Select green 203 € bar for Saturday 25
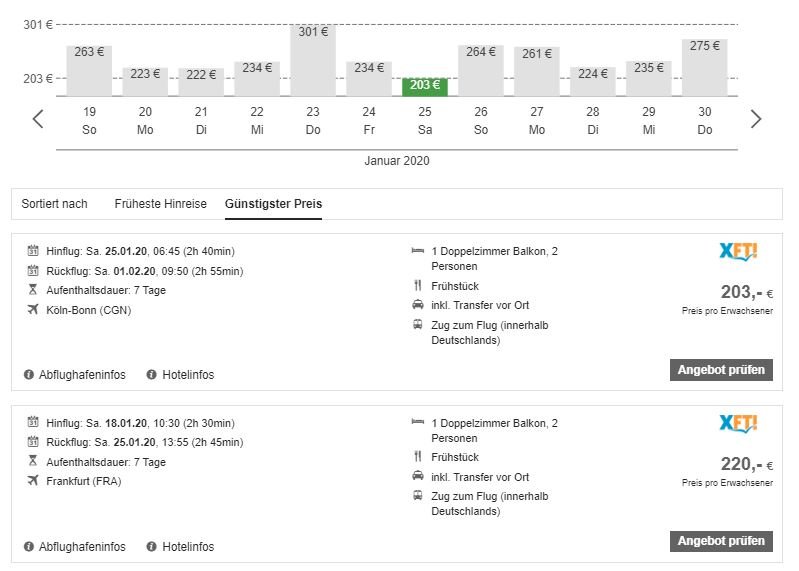The height and width of the screenshot is (571, 799). click(425, 86)
